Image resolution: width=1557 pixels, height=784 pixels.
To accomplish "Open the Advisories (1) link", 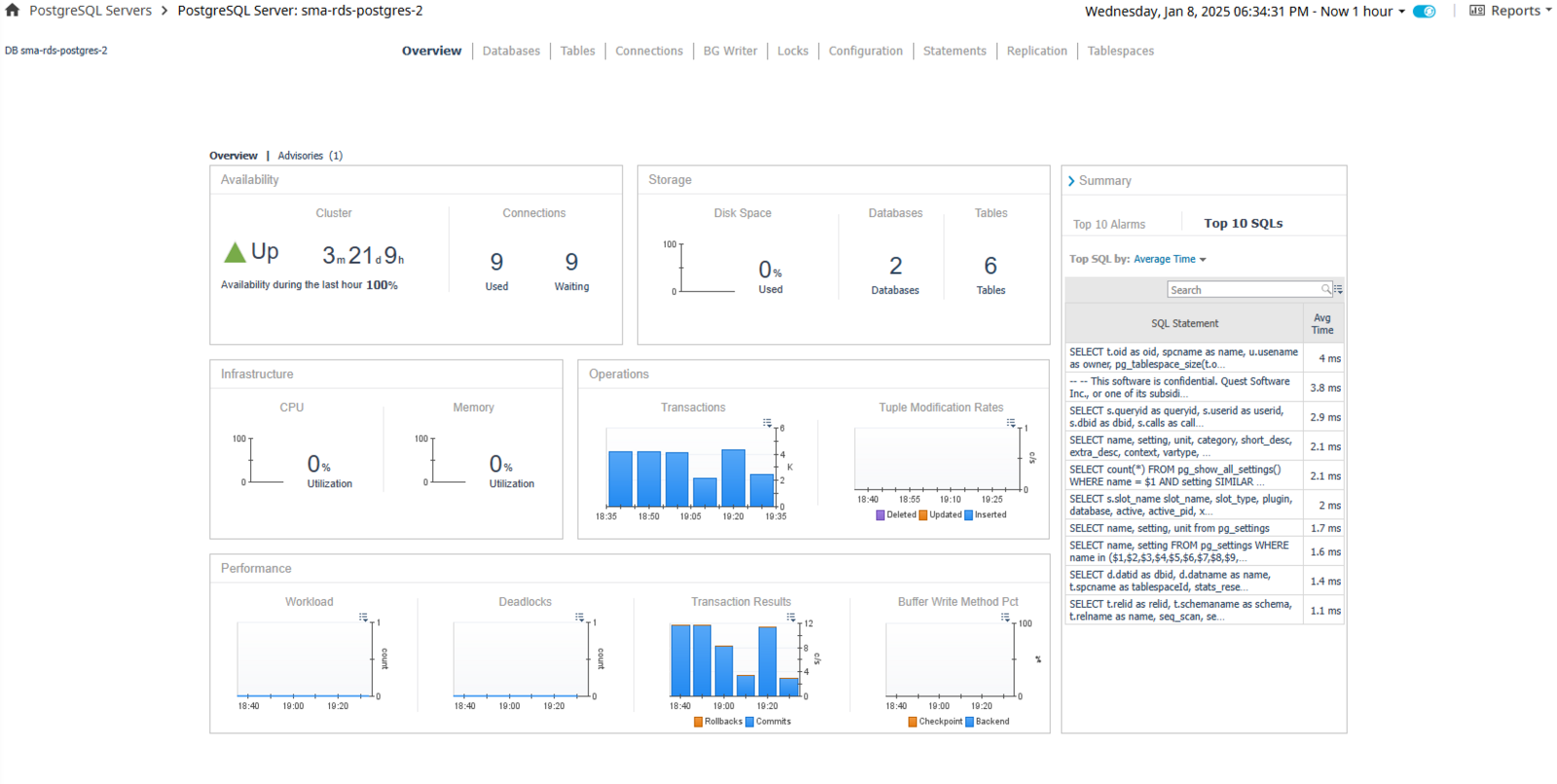I will [309, 156].
